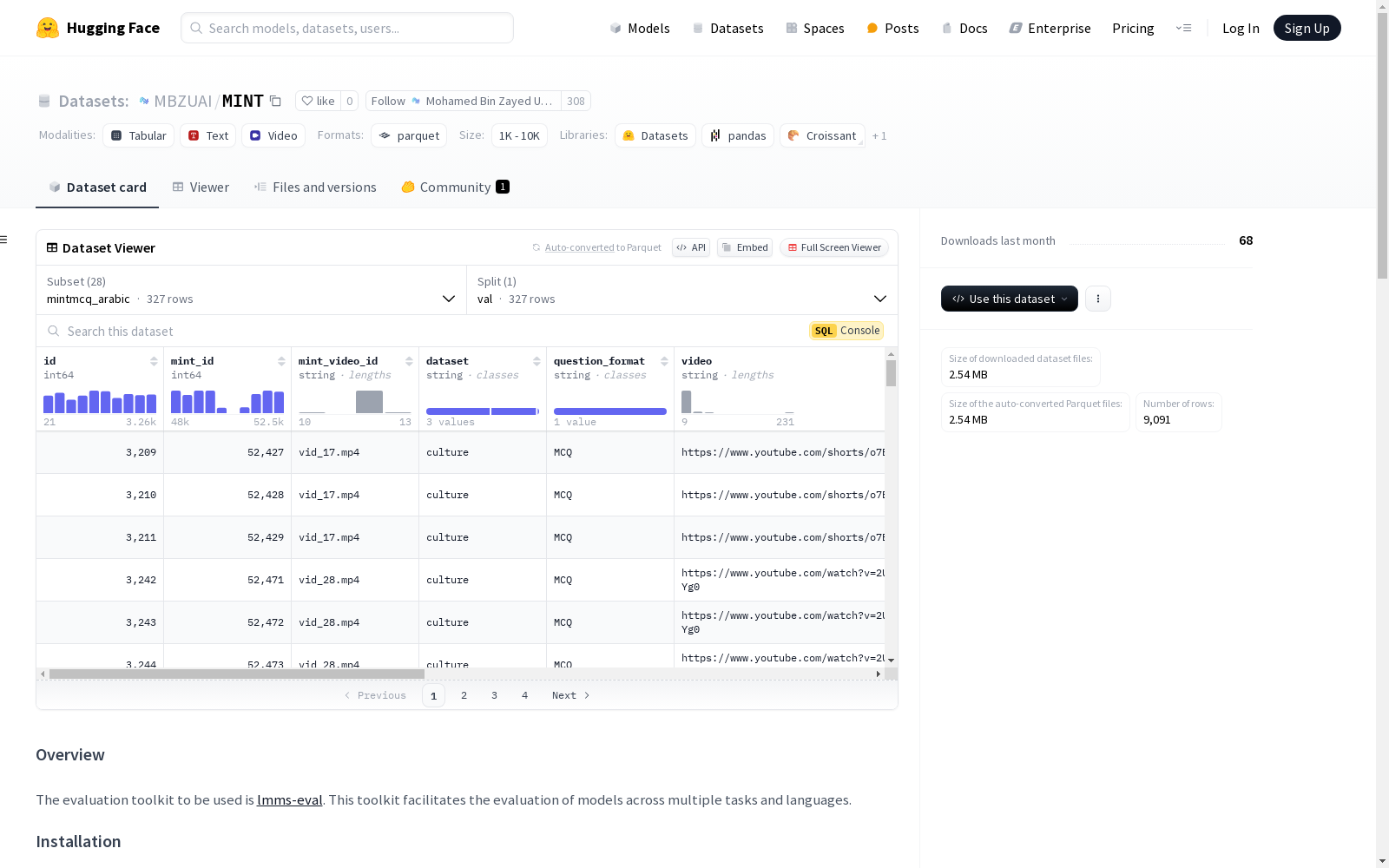Open the follower count 308

[x=576, y=101]
